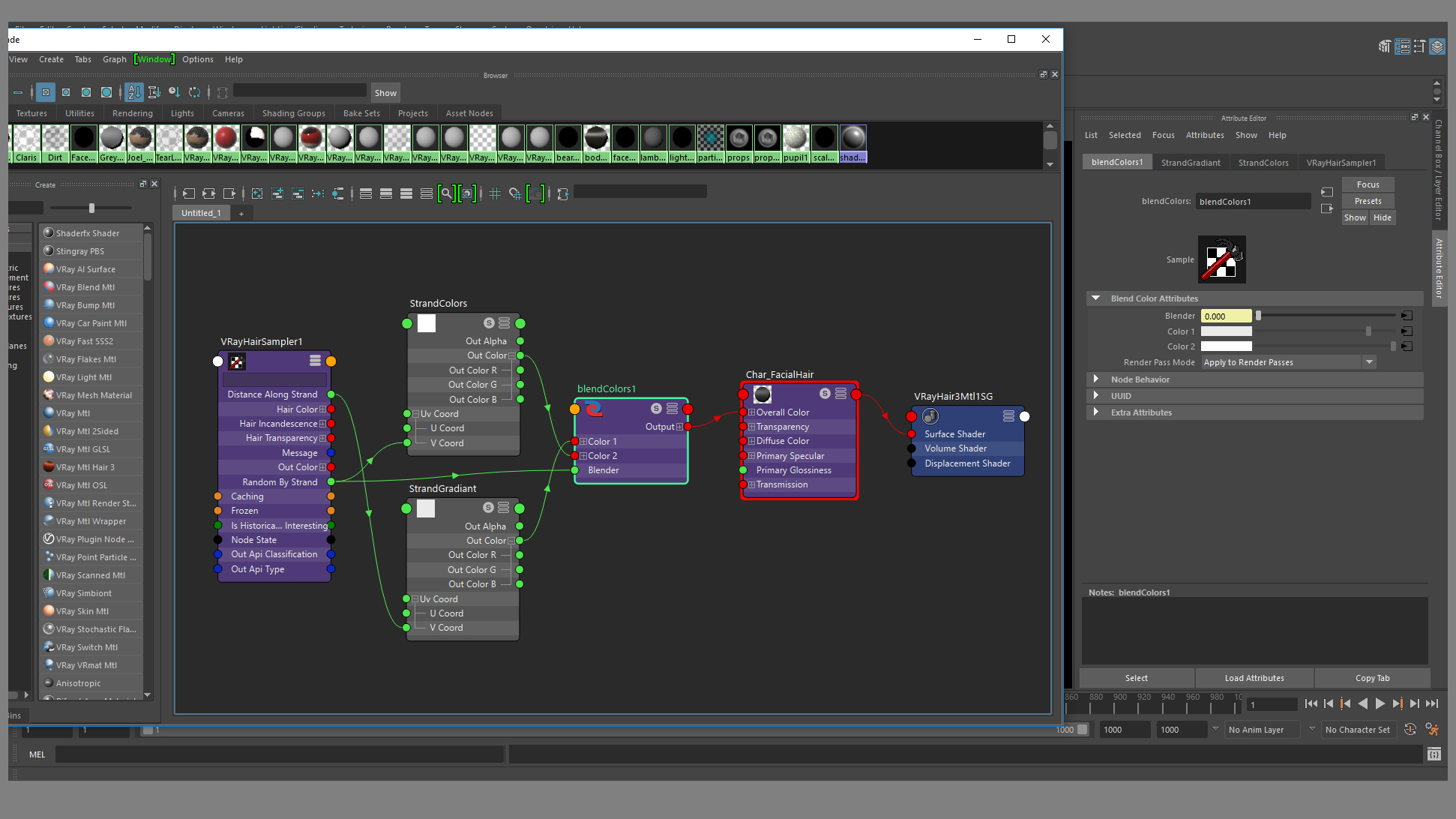This screenshot has width=1456, height=819.
Task: Click the rearrange graph icon
Action: [318, 193]
